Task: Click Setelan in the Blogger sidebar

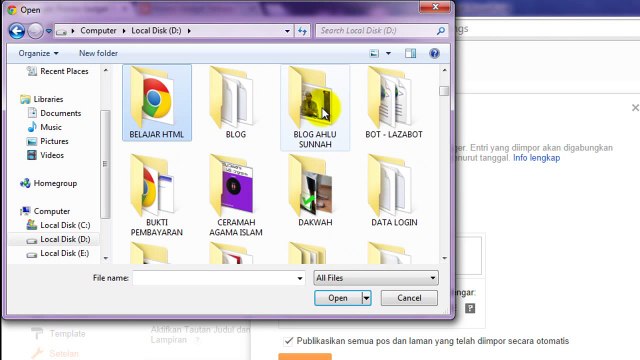Action: point(64,353)
